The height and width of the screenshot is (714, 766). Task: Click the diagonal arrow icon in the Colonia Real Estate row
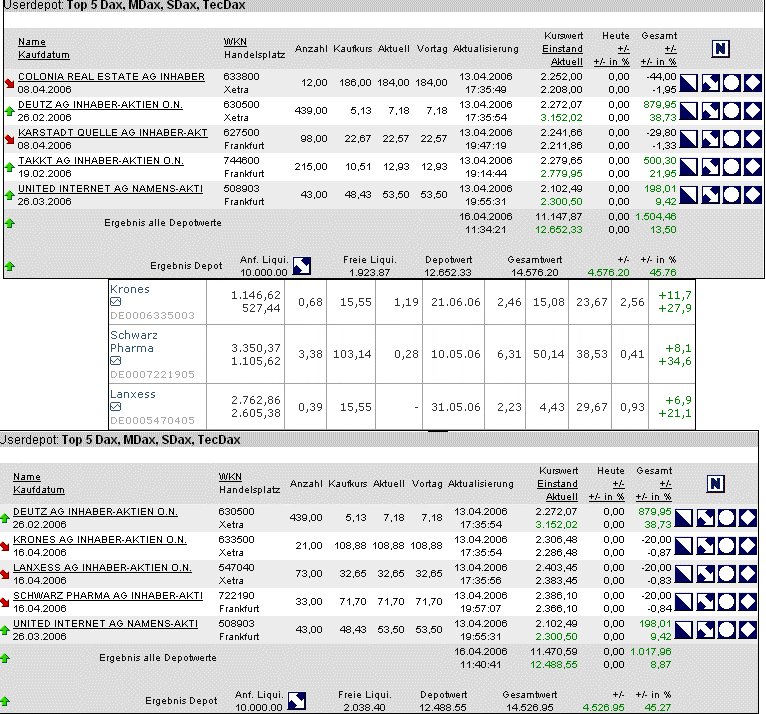(710, 83)
